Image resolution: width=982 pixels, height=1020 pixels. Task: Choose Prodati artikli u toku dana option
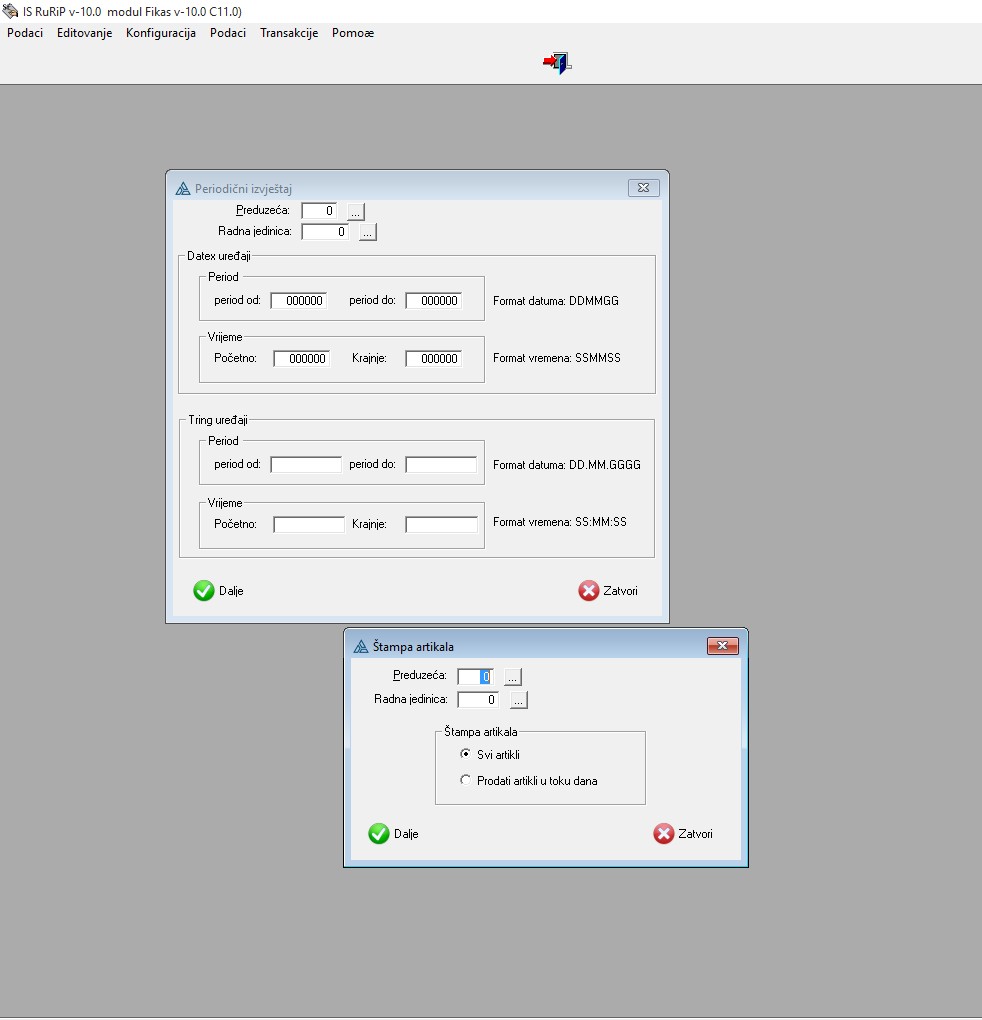tap(465, 780)
